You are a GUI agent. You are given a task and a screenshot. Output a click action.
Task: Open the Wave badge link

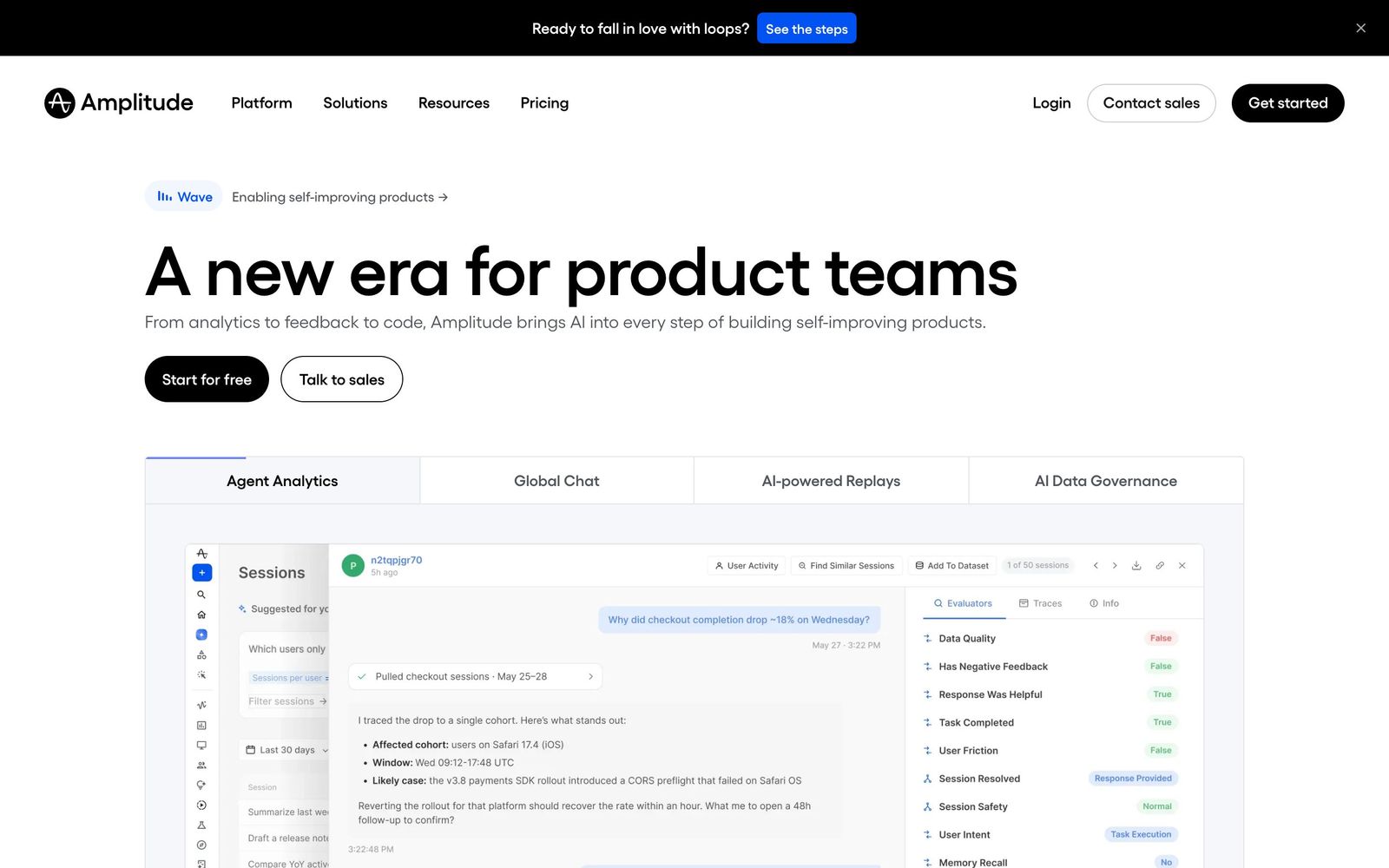(x=184, y=197)
